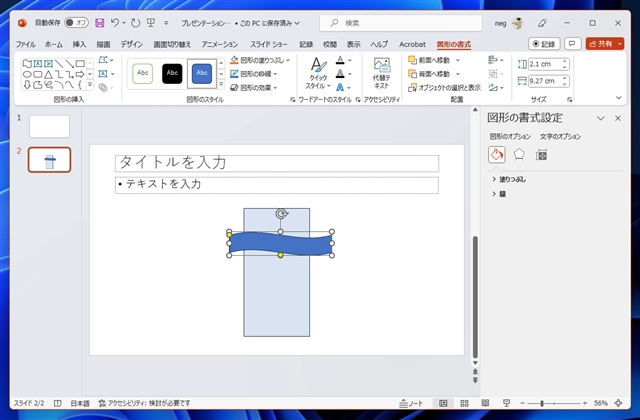Toggle the ノート notes pane
The width and height of the screenshot is (640, 420).
(x=411, y=403)
